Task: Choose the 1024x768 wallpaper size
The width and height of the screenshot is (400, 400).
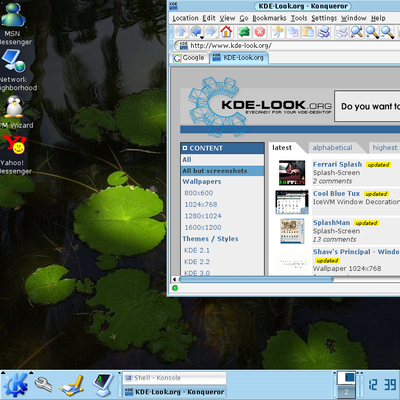Action: pyautogui.click(x=201, y=204)
